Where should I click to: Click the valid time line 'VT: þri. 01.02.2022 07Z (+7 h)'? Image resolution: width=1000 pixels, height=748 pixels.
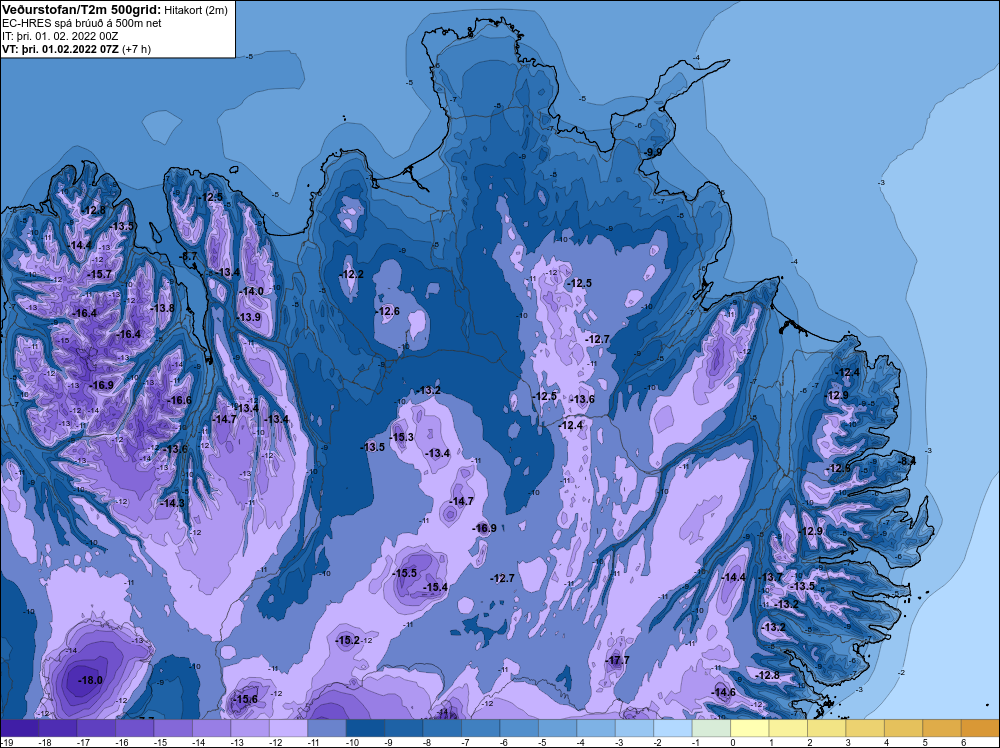coord(77,49)
